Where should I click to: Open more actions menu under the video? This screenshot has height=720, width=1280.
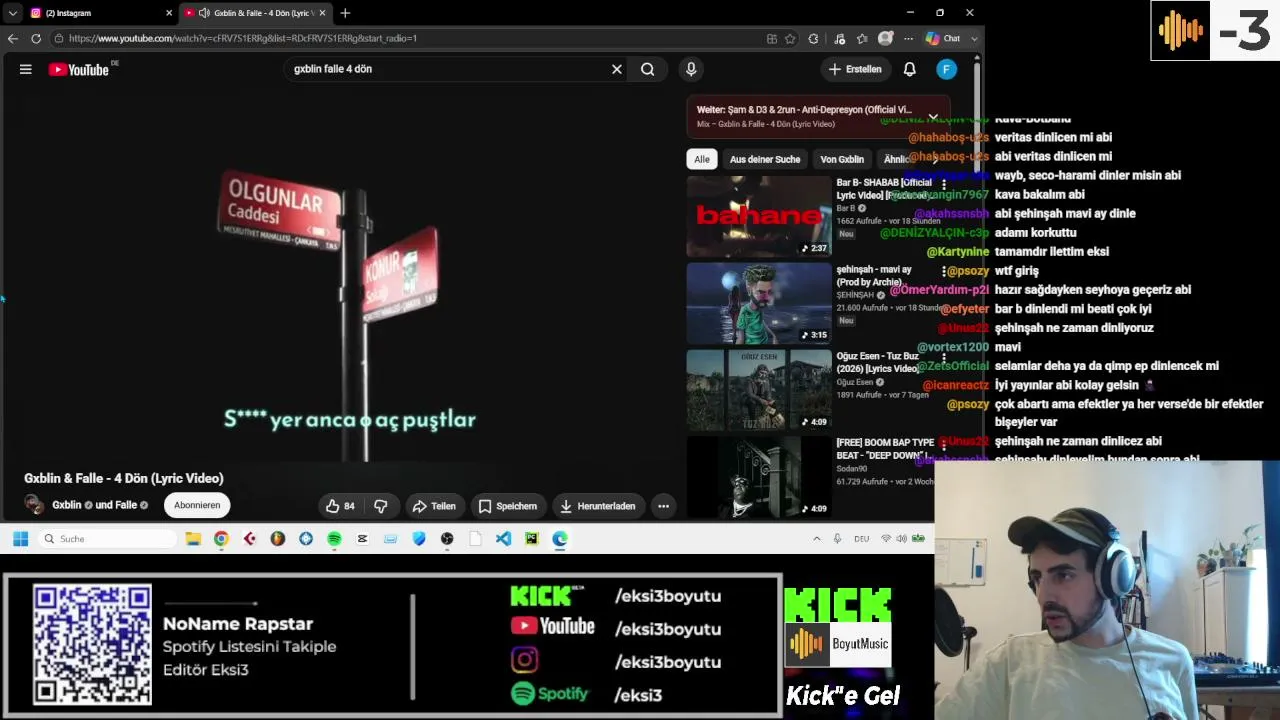pos(663,506)
